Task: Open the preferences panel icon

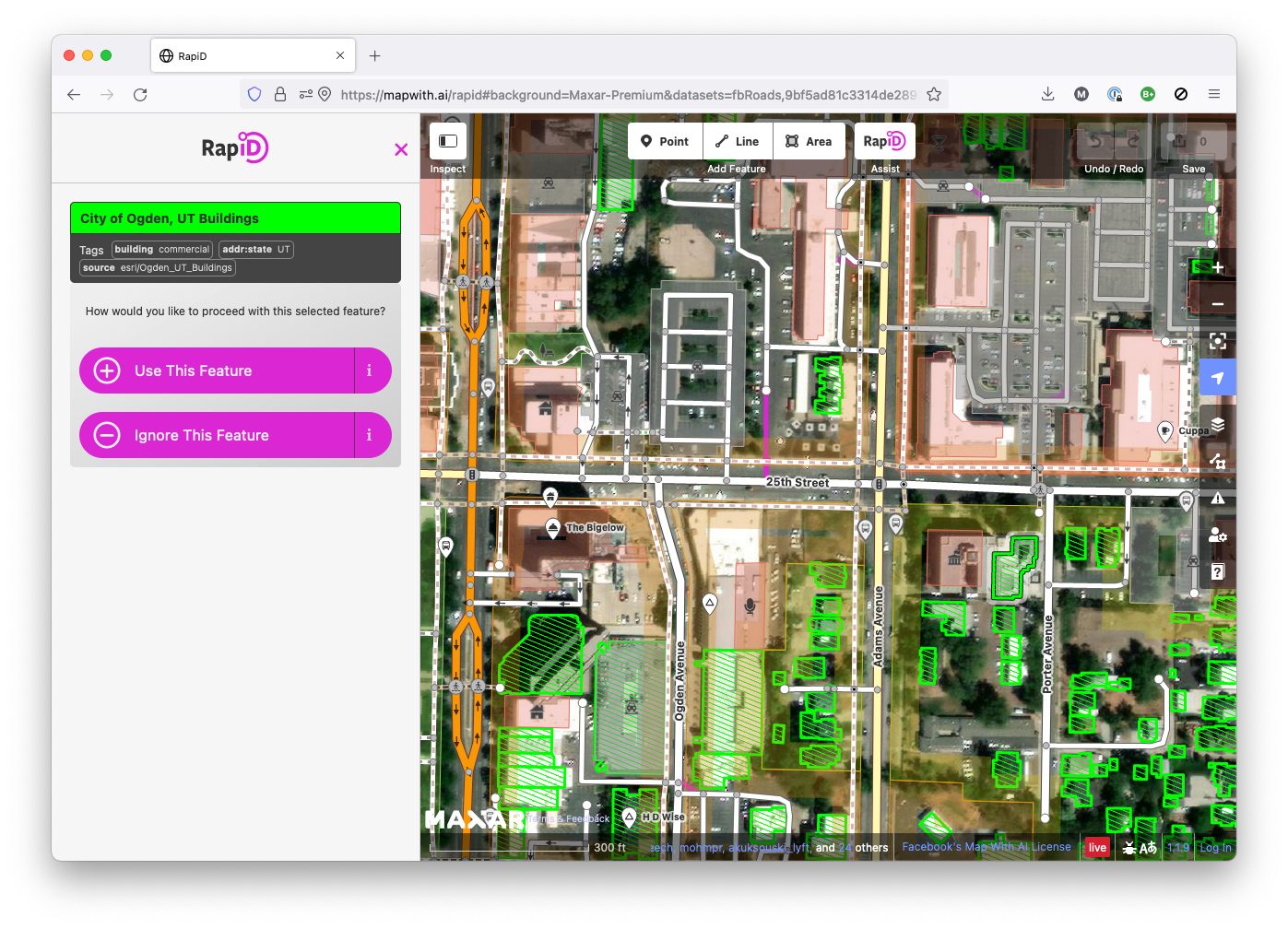Action: point(1218,535)
